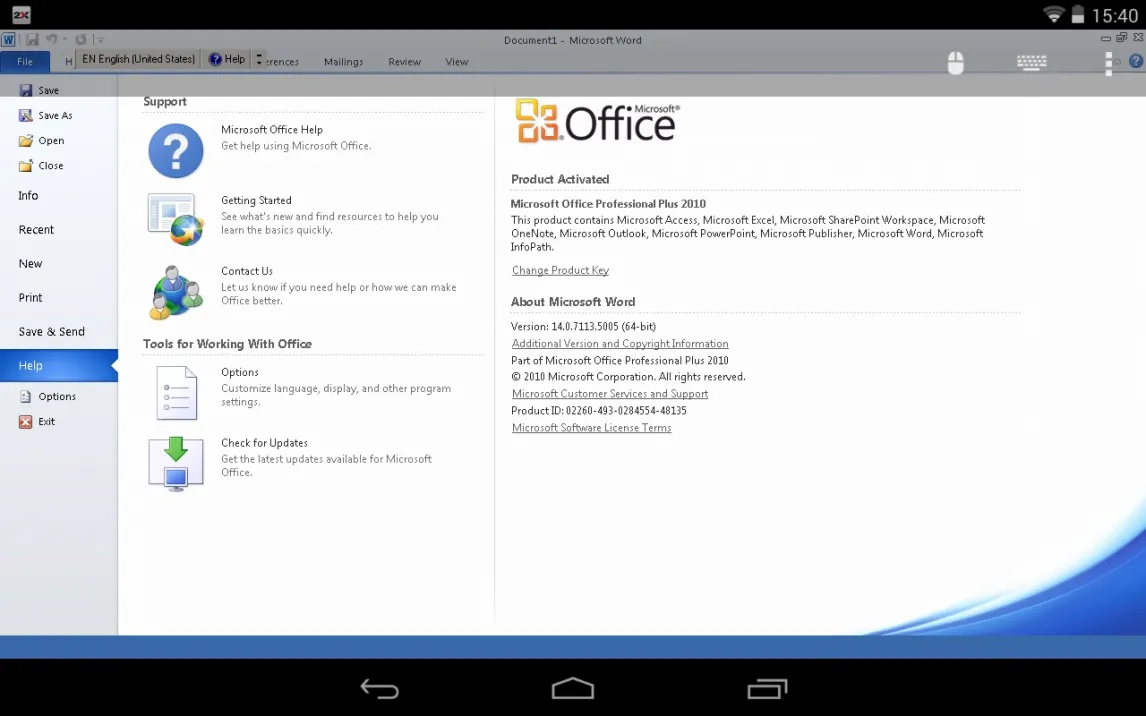Expand the language bar options arrow
1146x716 pixels.
tap(259, 59)
